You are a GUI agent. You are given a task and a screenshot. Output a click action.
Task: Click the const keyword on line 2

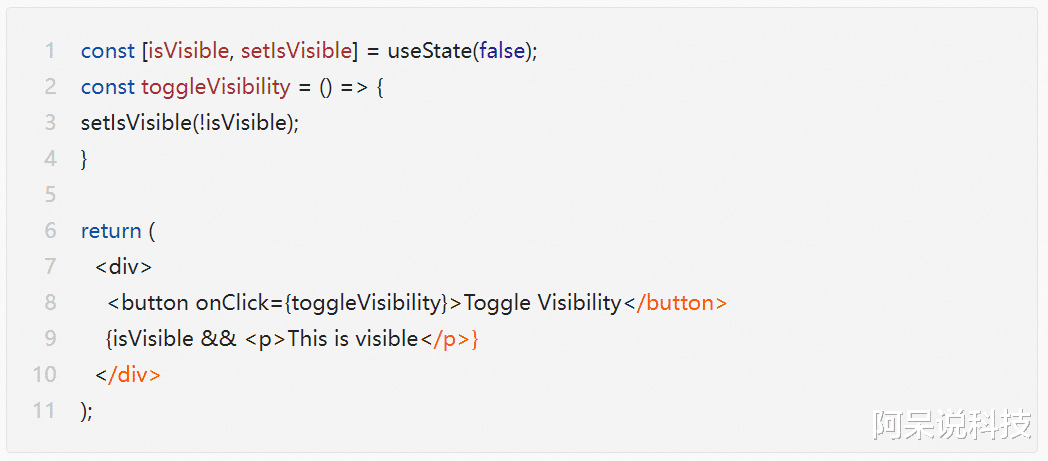[108, 88]
